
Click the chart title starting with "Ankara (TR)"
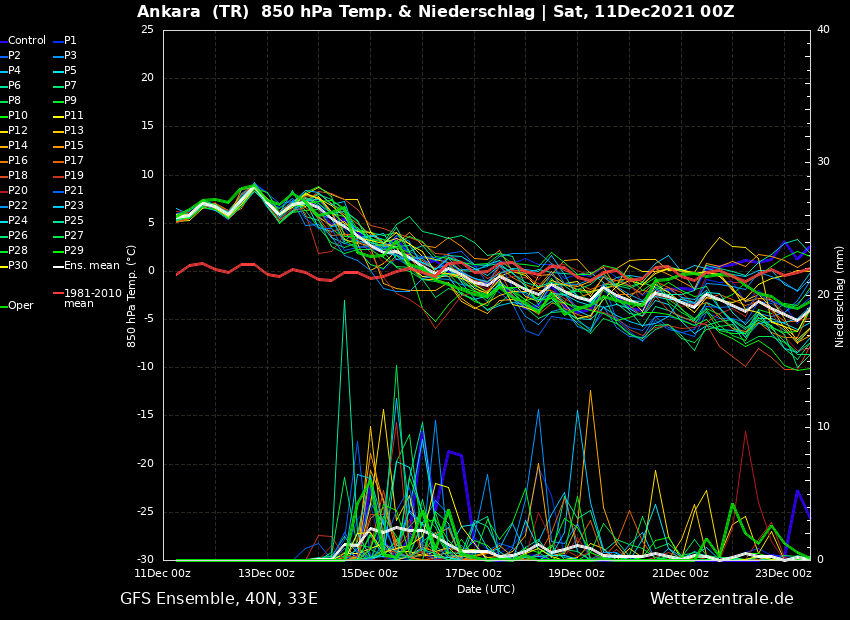(435, 11)
